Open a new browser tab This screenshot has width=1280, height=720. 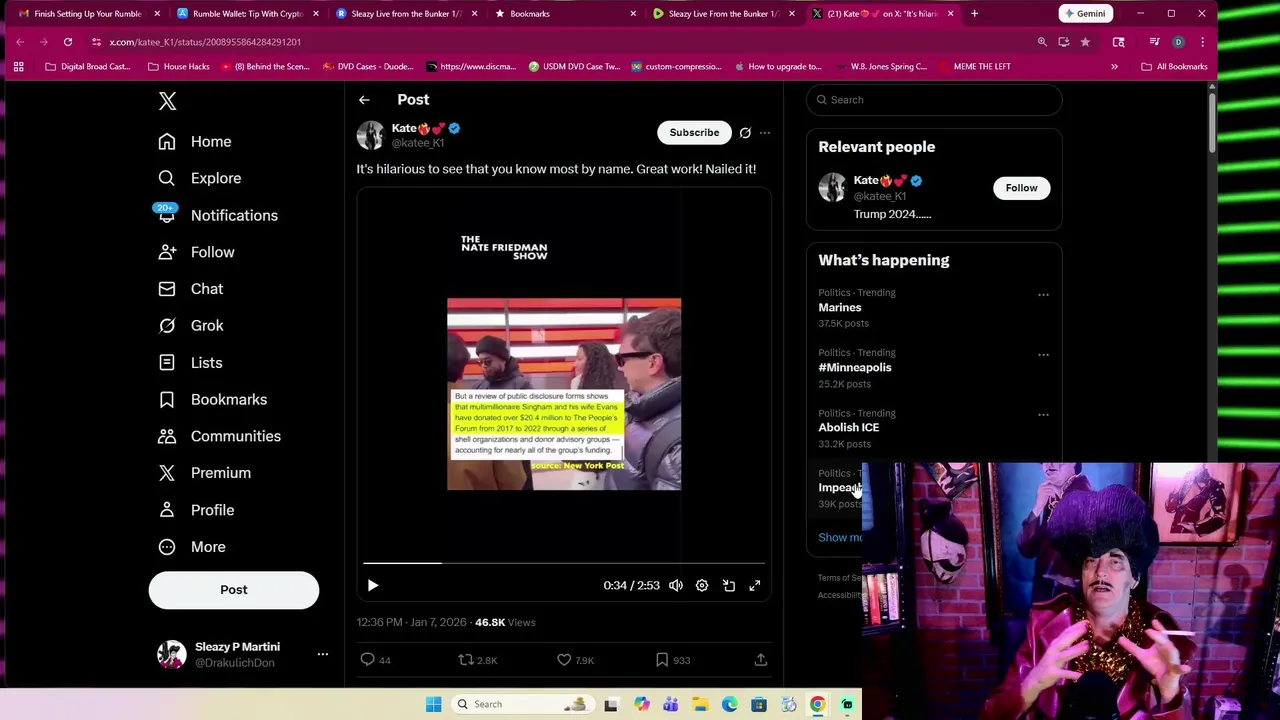click(x=974, y=14)
